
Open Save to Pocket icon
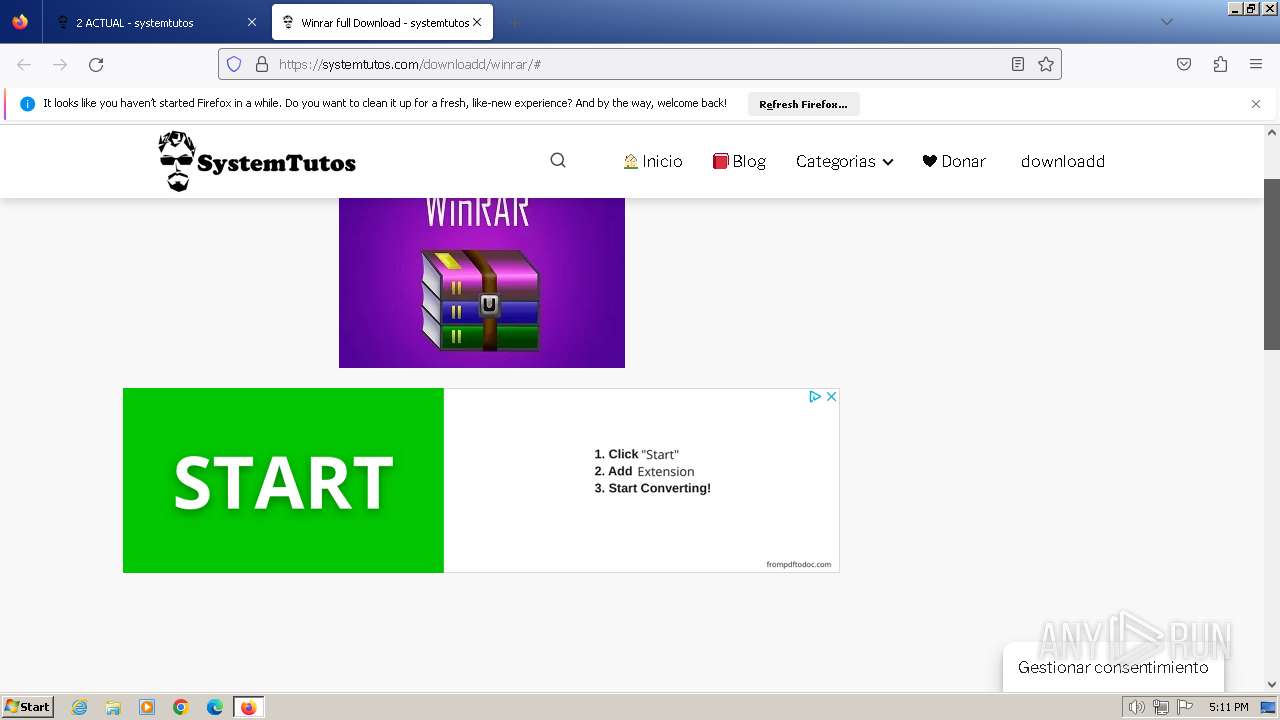point(1184,64)
